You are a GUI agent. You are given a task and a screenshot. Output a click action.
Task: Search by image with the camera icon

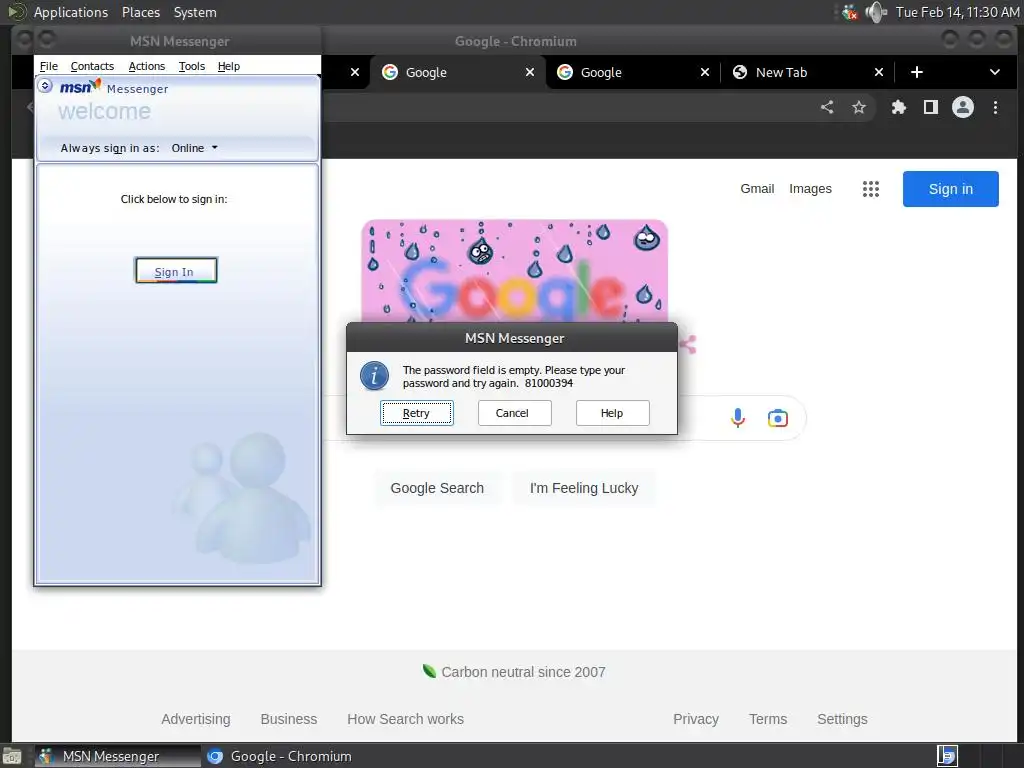[777, 418]
